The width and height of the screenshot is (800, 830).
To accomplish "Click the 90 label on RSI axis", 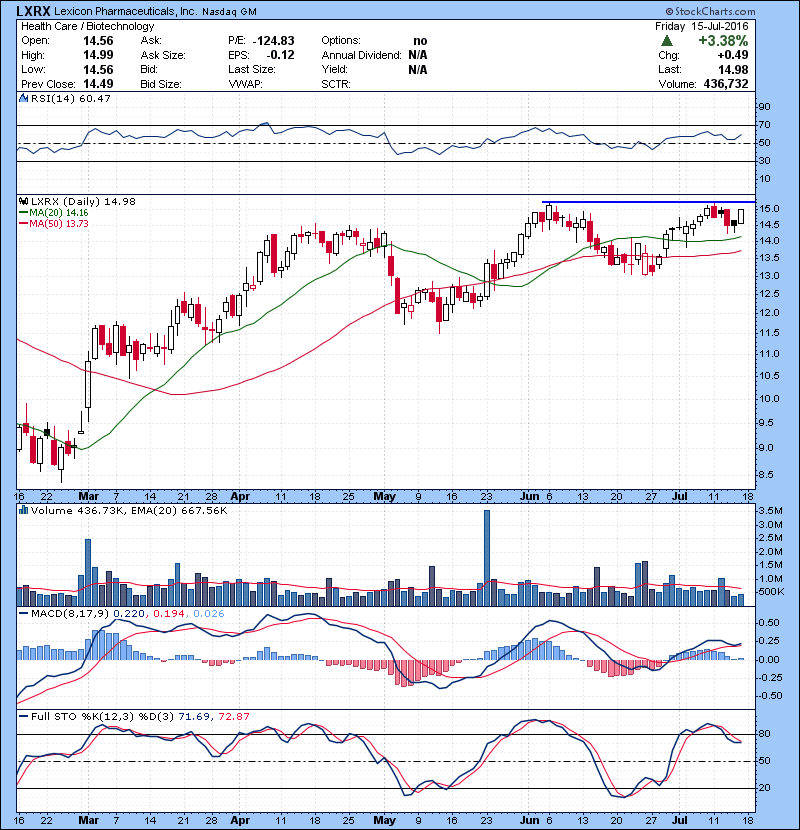I will pyautogui.click(x=764, y=106).
